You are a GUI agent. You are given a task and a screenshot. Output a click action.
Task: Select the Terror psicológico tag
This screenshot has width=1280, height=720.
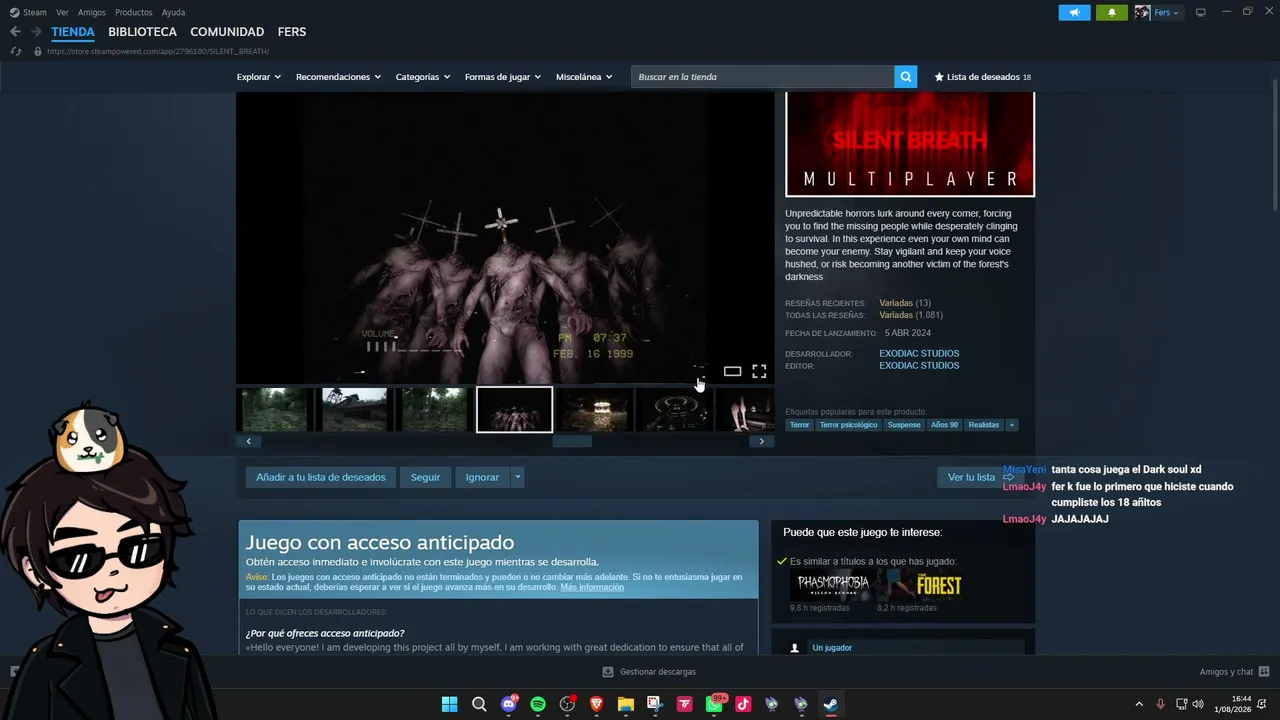coord(849,425)
